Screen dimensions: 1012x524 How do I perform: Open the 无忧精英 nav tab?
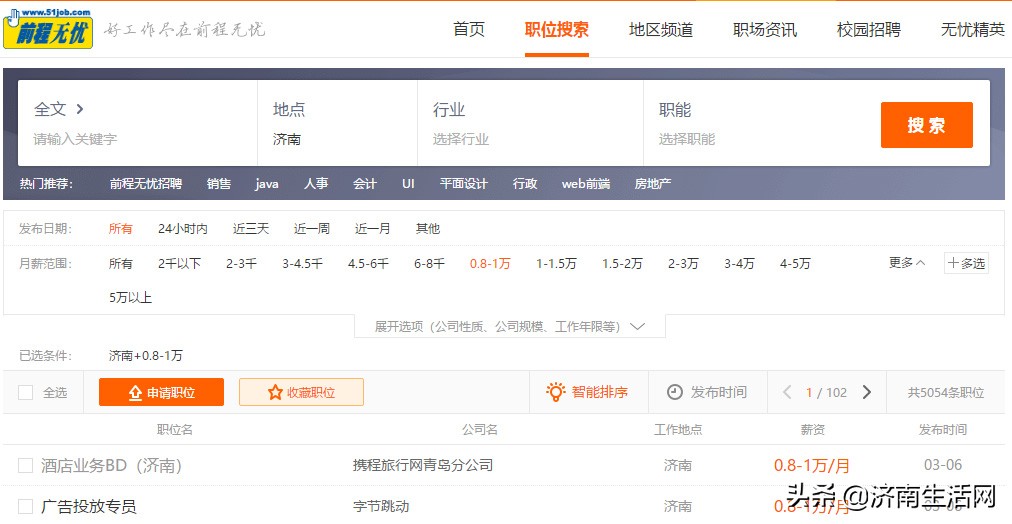973,30
